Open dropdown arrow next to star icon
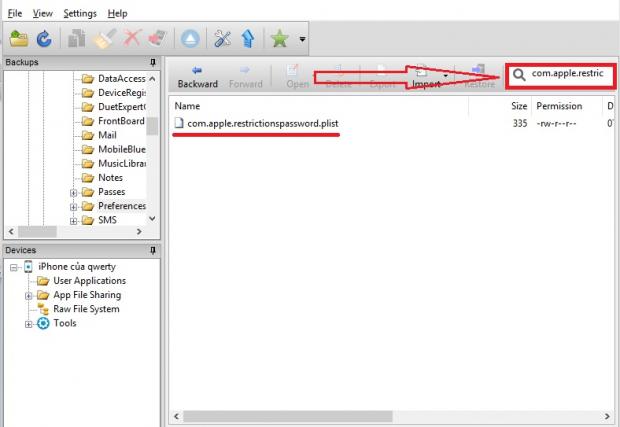This screenshot has width=620, height=427. (302, 40)
